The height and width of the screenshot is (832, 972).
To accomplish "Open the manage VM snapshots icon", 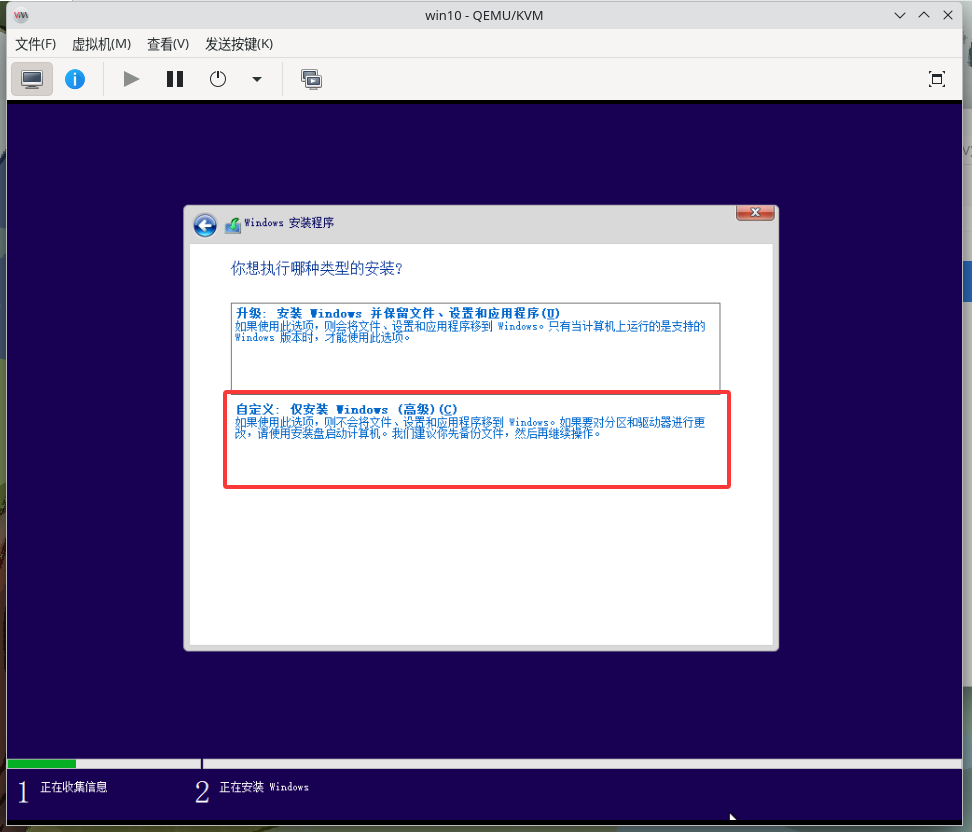I will [311, 79].
